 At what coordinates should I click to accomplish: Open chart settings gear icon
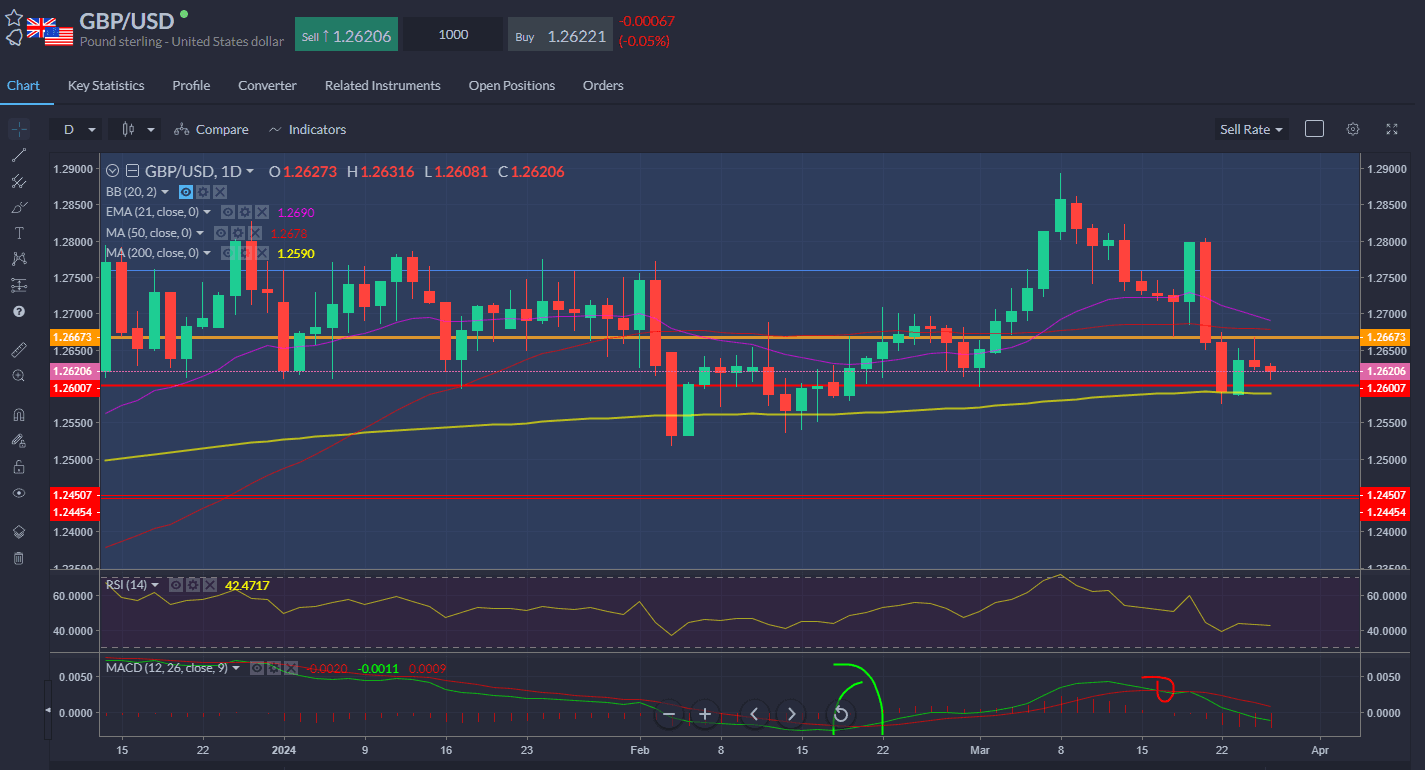pyautogui.click(x=1353, y=129)
